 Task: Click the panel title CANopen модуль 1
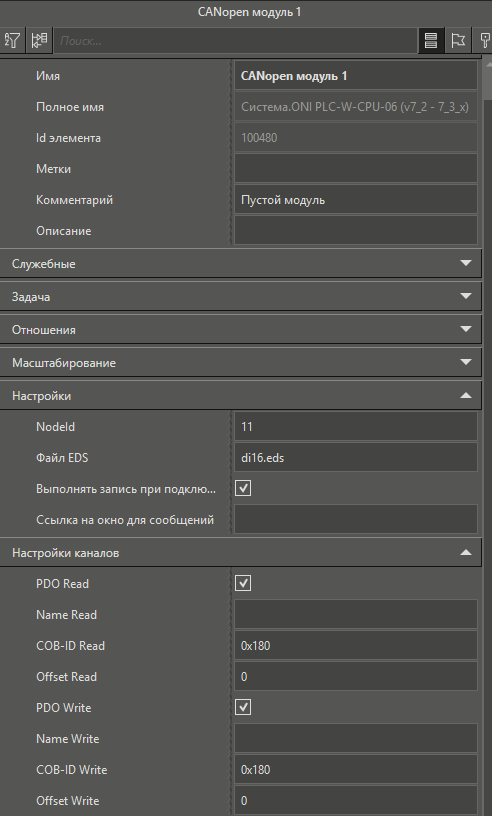click(x=249, y=12)
